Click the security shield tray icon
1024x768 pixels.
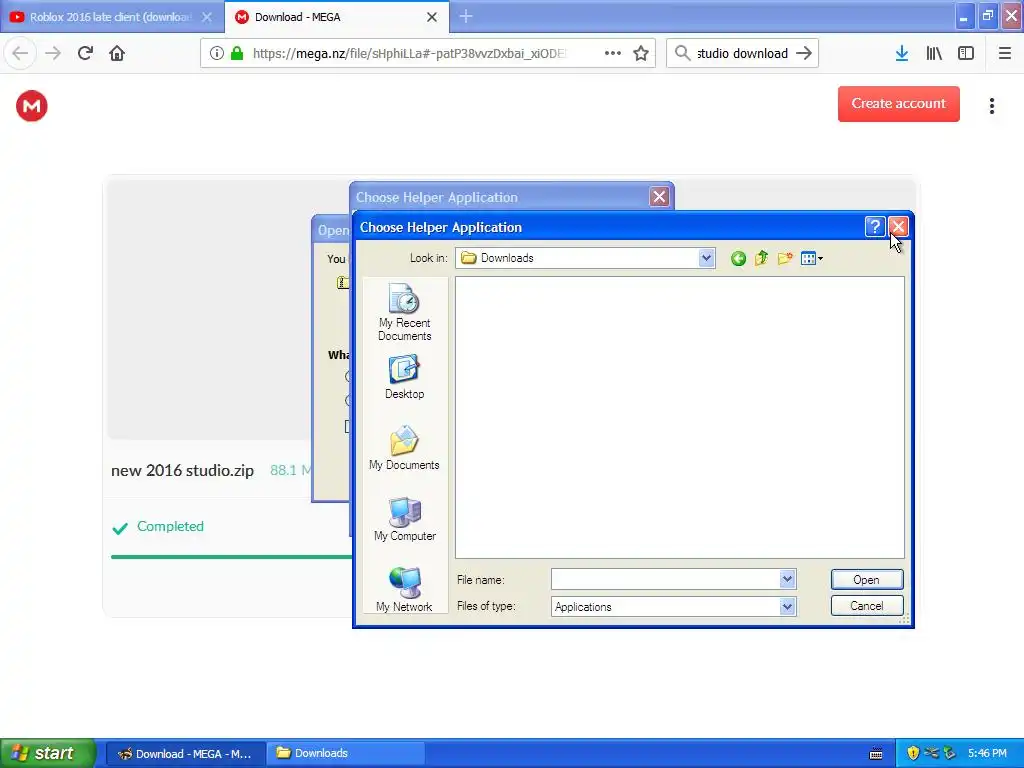(913, 753)
